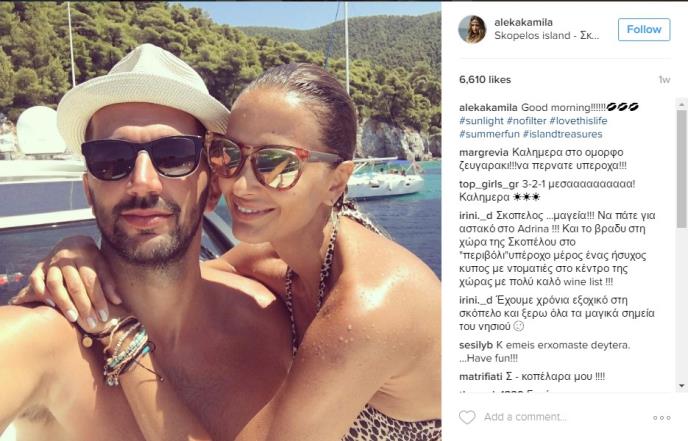Follow the alekakamila account
Viewport: 688px width, 441px height.
click(644, 29)
